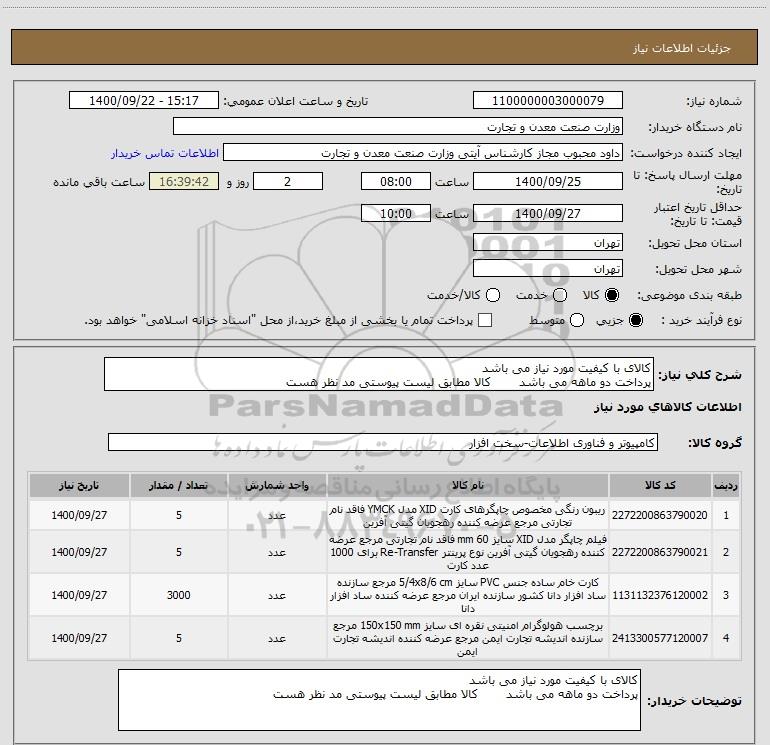Choose the جزیی purchase type option
This screenshot has height=745, width=770.
(x=635, y=320)
